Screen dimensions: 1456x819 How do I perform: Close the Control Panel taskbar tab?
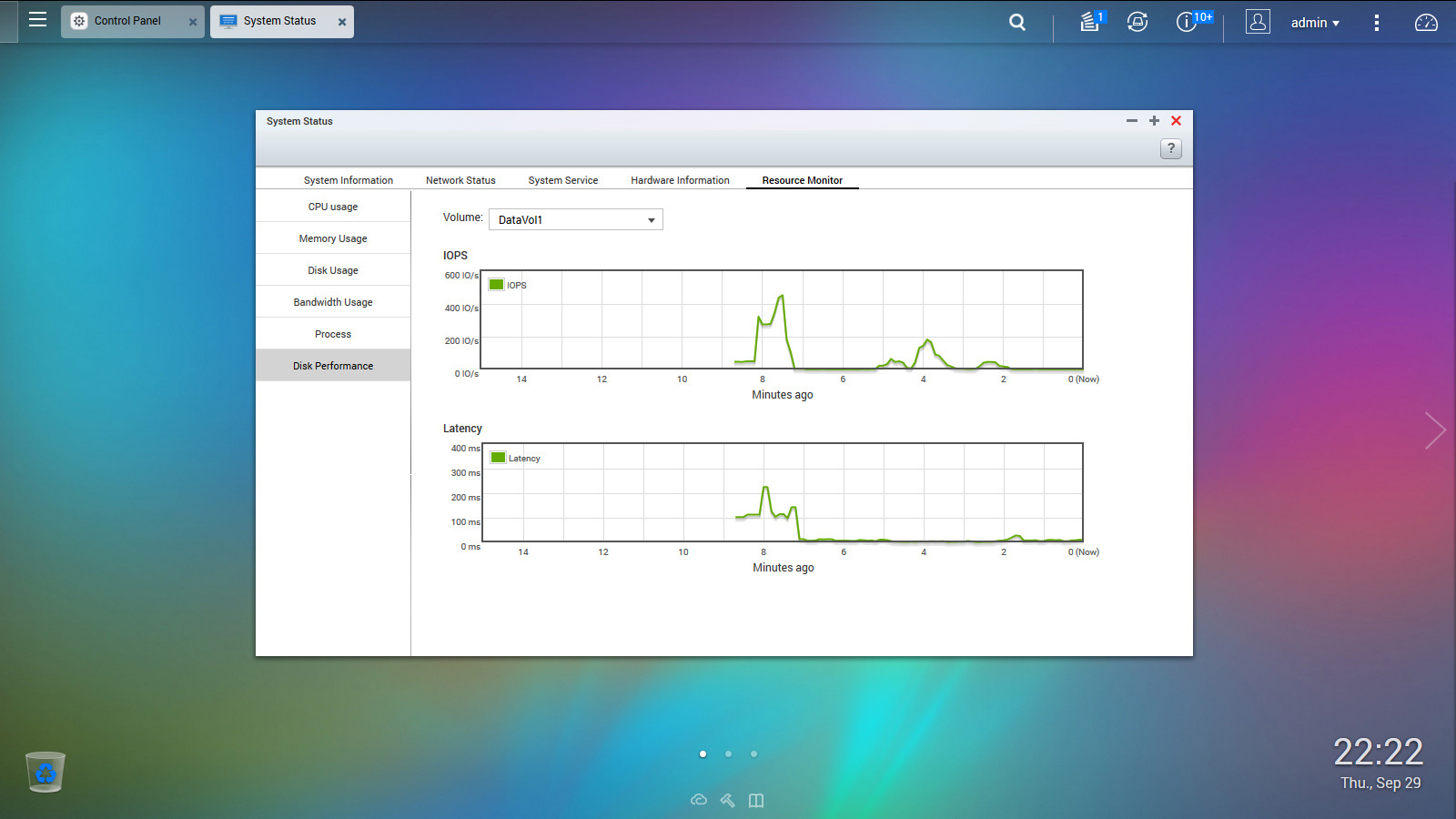point(193,22)
